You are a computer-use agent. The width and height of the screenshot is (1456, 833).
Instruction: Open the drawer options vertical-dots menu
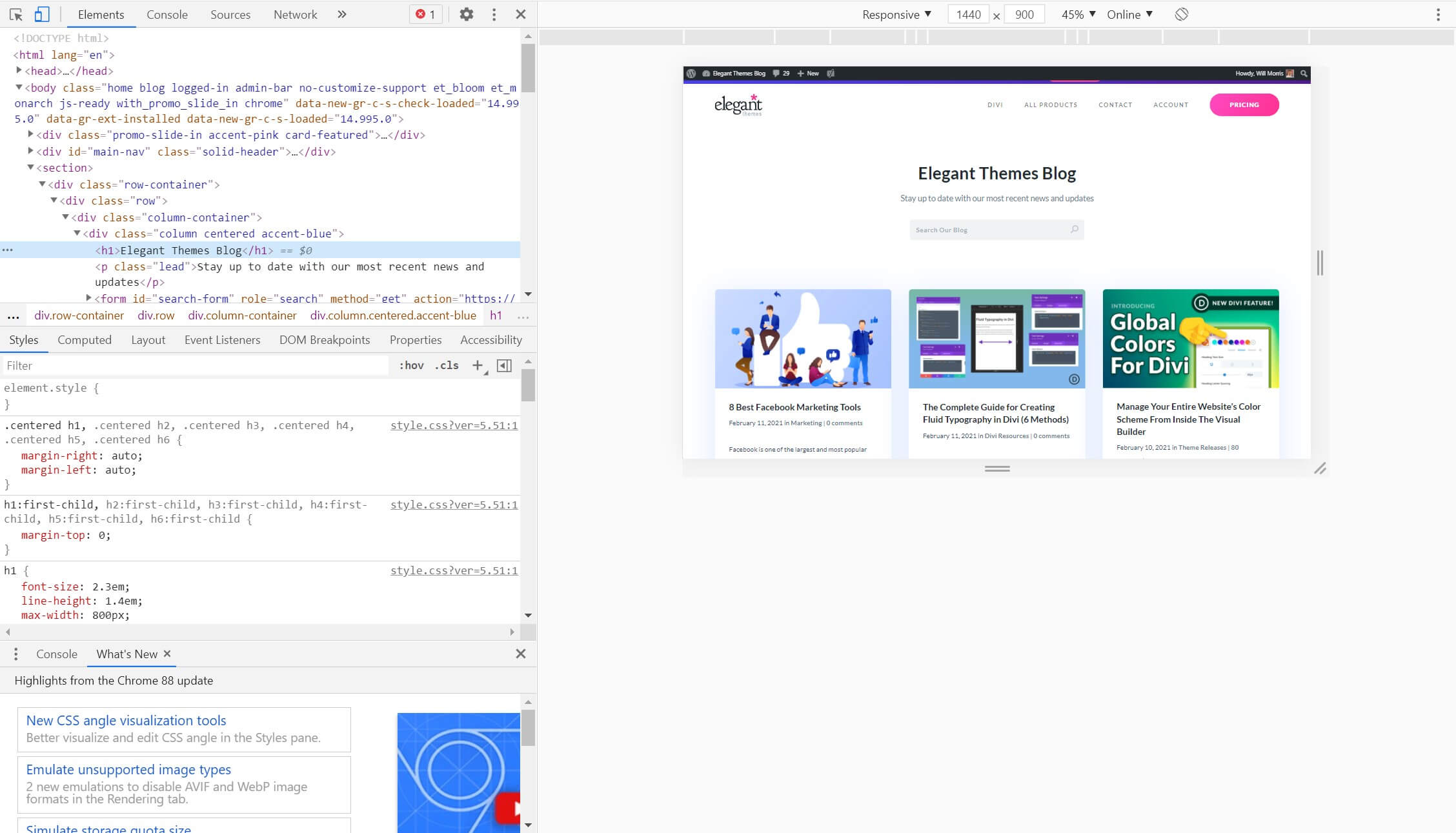[15, 654]
